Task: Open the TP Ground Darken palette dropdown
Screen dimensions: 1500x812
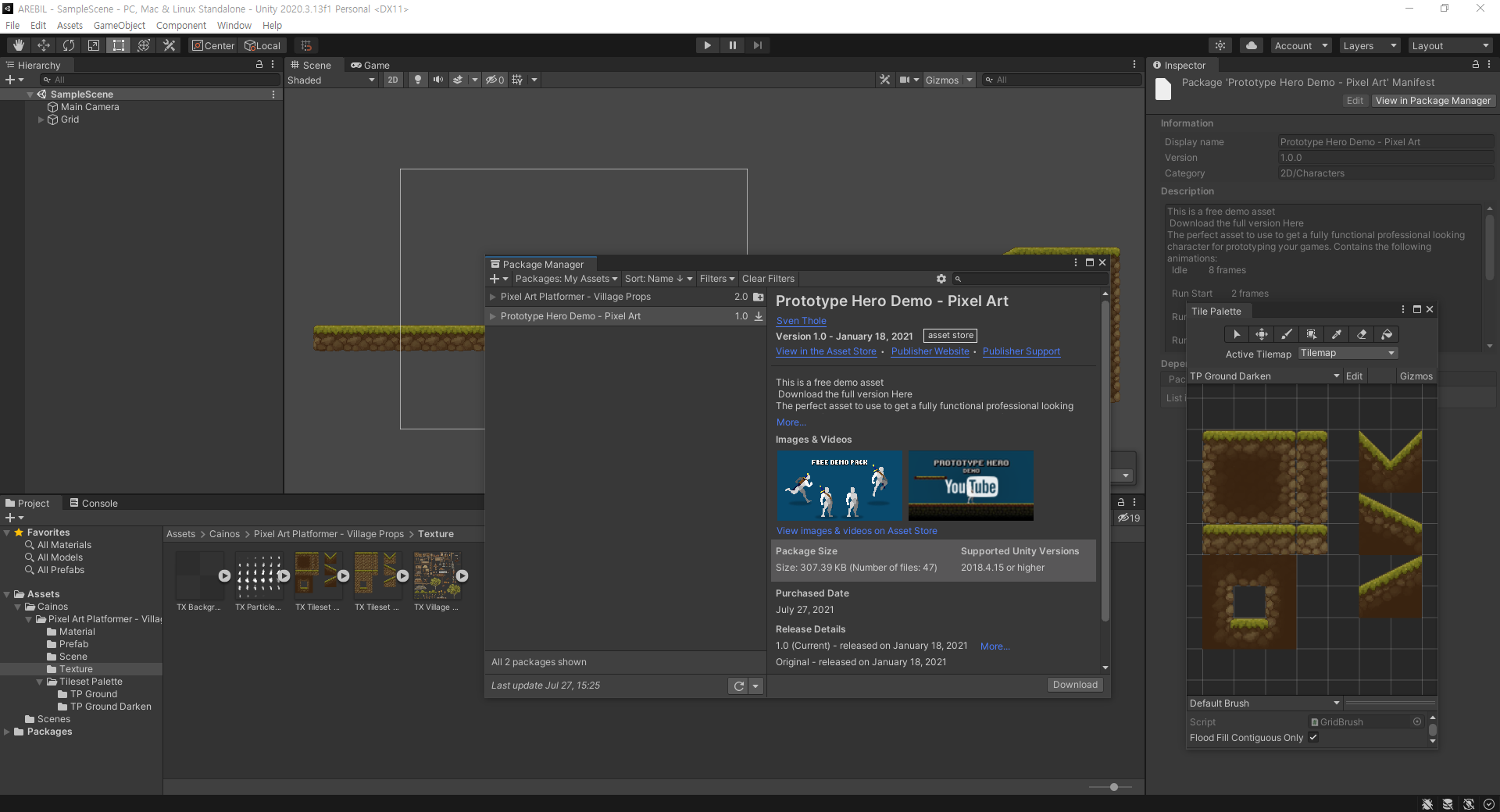Action: [x=1265, y=376]
